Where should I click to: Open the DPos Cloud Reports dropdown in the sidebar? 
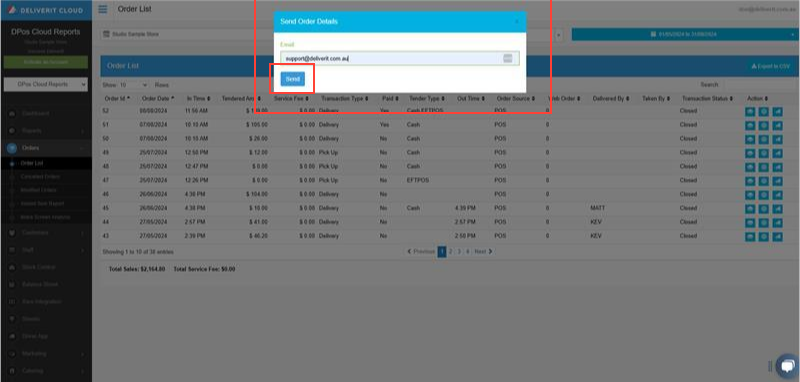pyautogui.click(x=46, y=84)
